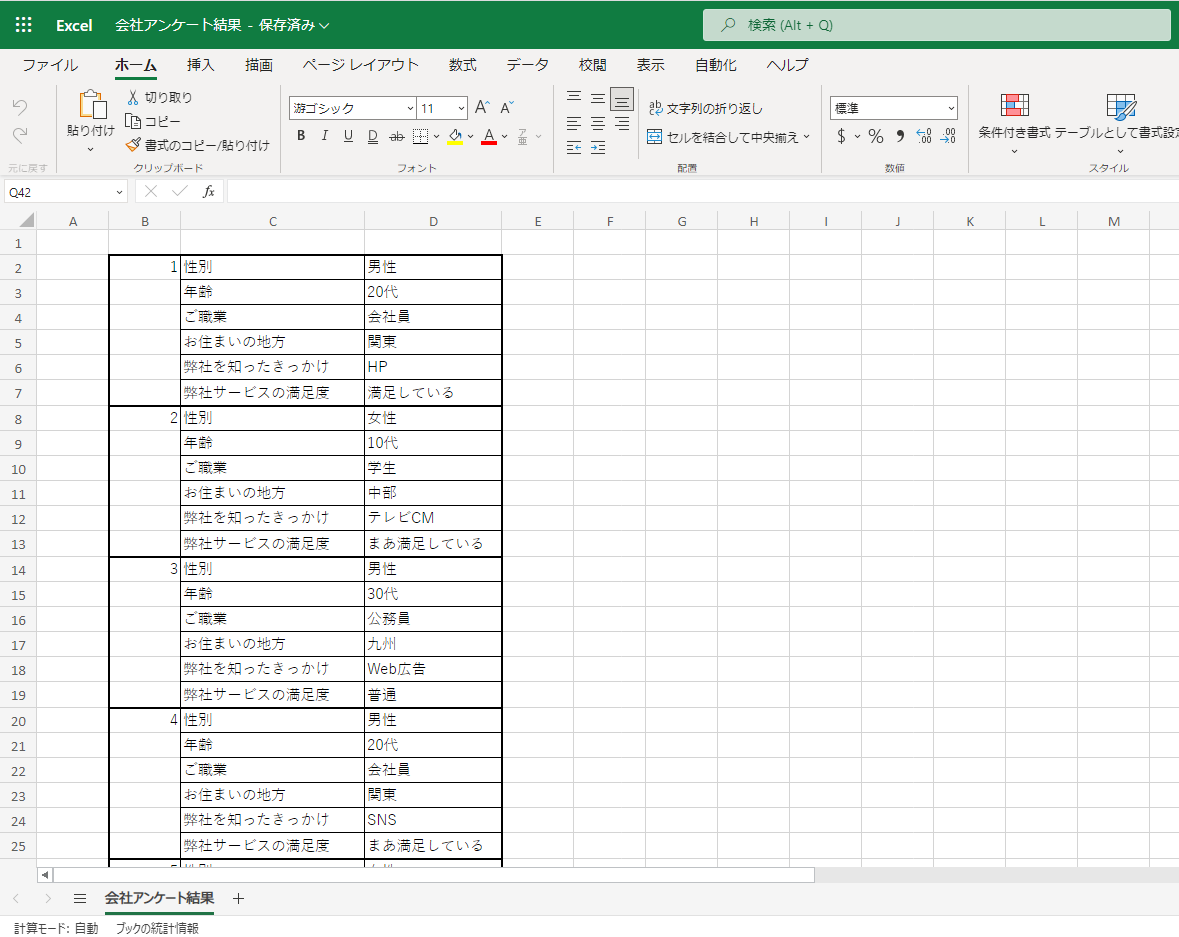The image size is (1179, 937).
Task: Open Name Box Q42 dropdown arrow
Action: [x=119, y=193]
